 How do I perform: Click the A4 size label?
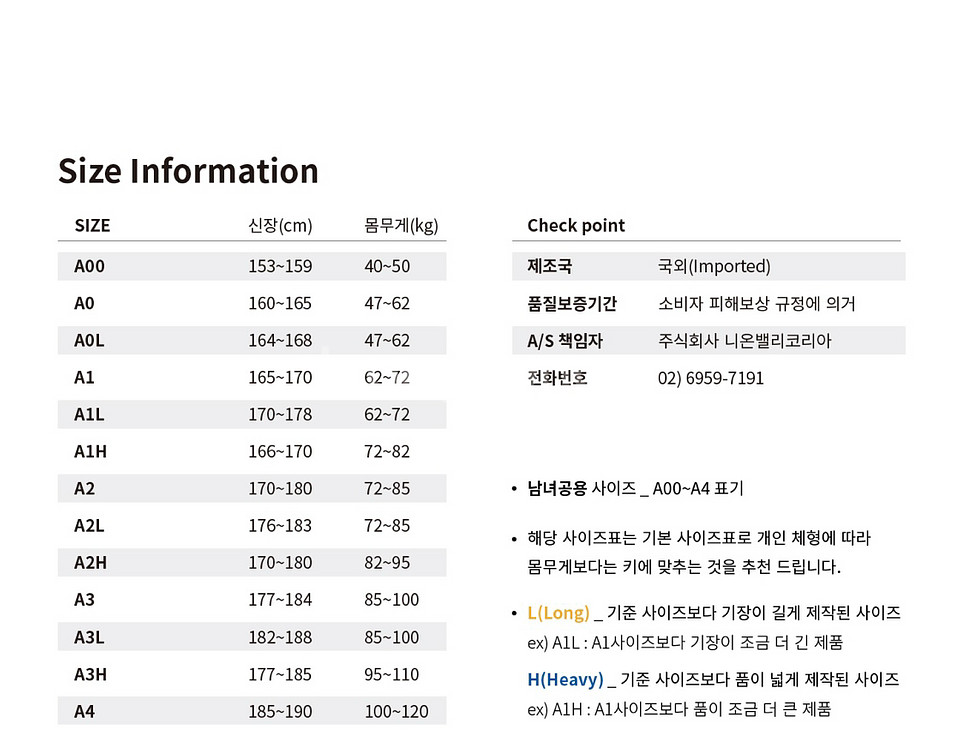84,711
